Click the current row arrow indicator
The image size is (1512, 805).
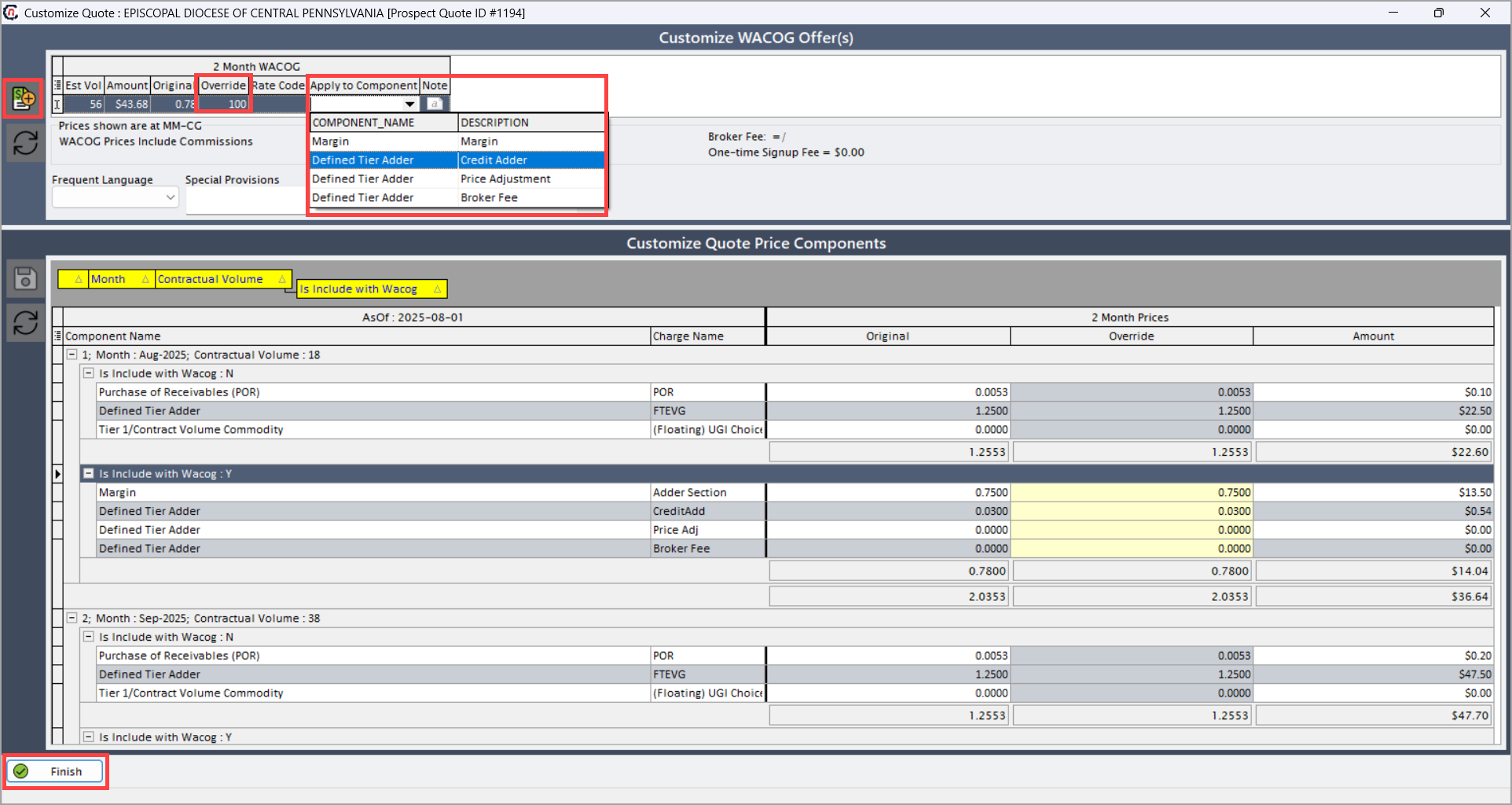[57, 474]
